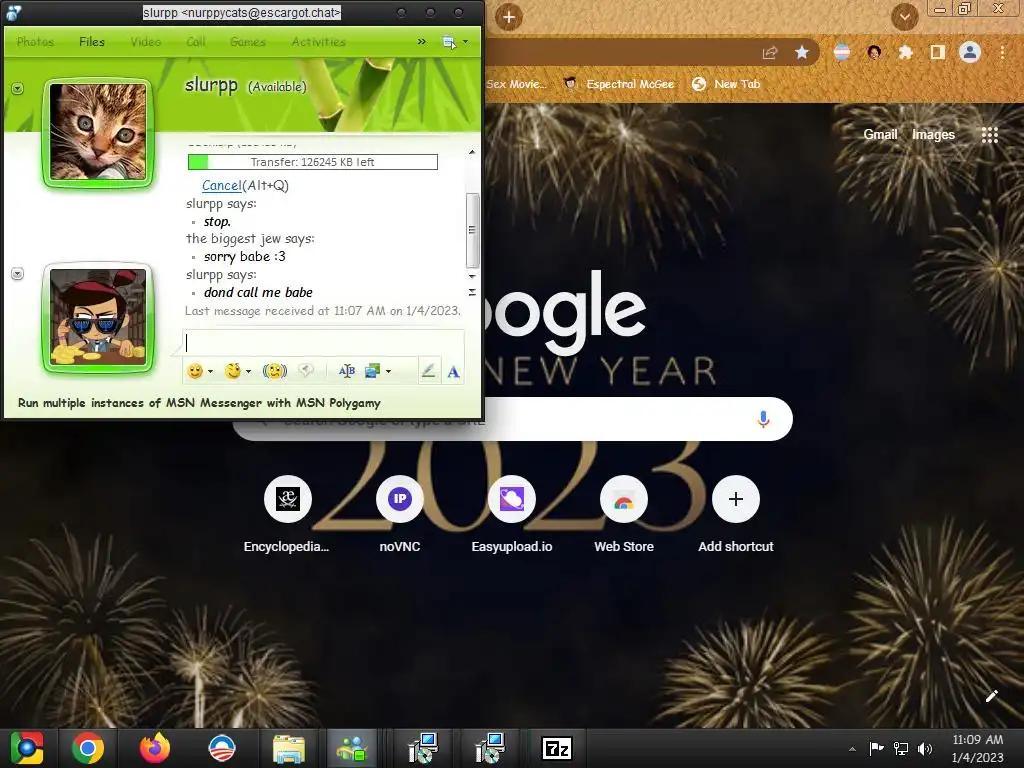The image size is (1024, 768).
Task: Open Images link on Google page
Action: 933,135
